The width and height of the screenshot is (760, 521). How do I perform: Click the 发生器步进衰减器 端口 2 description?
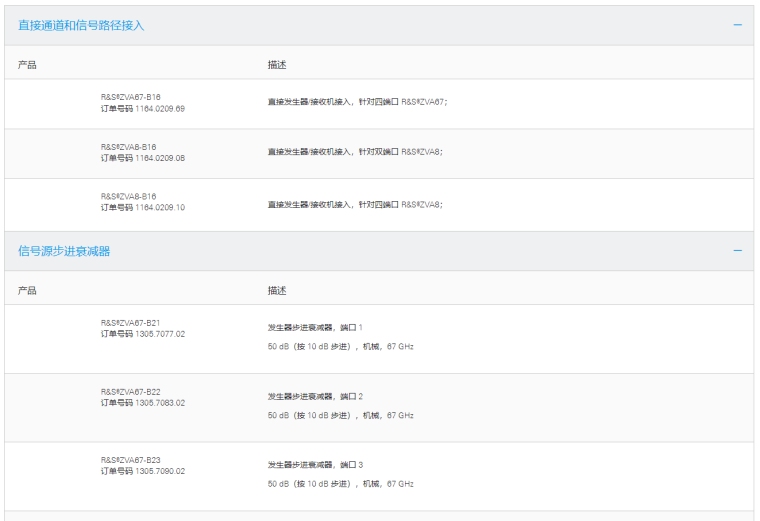pos(314,396)
